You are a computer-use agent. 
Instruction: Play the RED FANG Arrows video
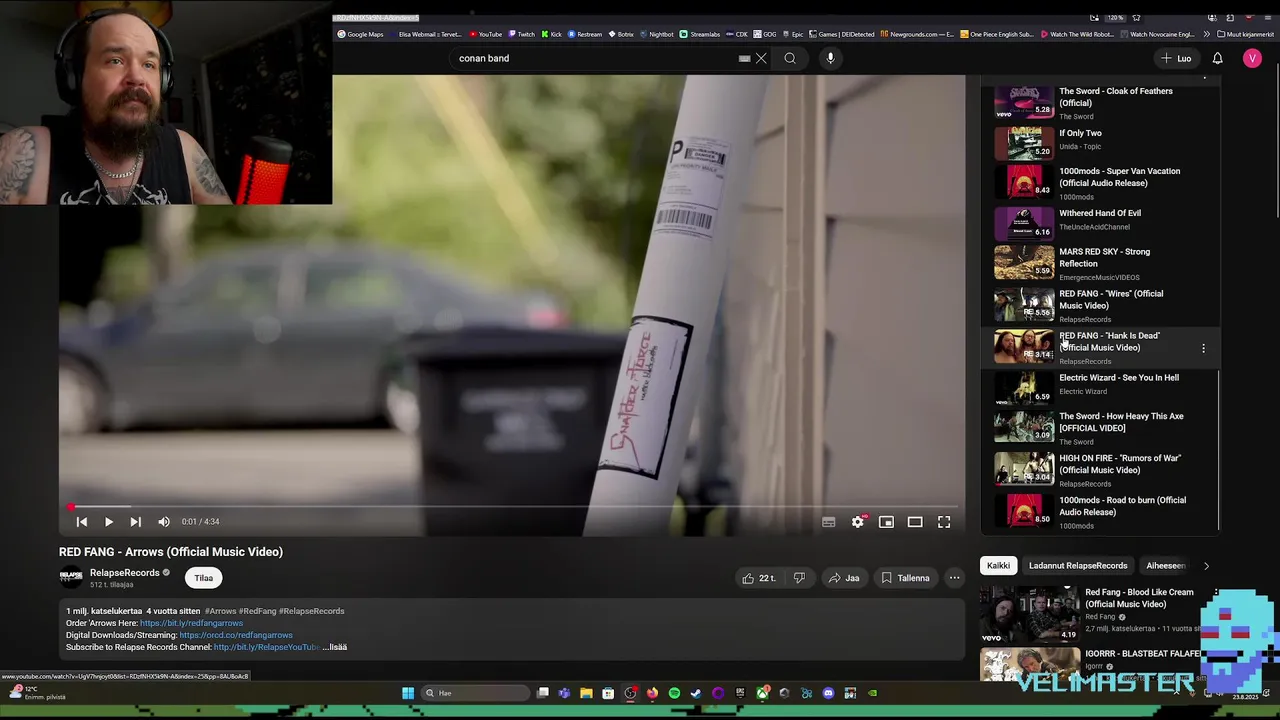pyautogui.click(x=108, y=522)
